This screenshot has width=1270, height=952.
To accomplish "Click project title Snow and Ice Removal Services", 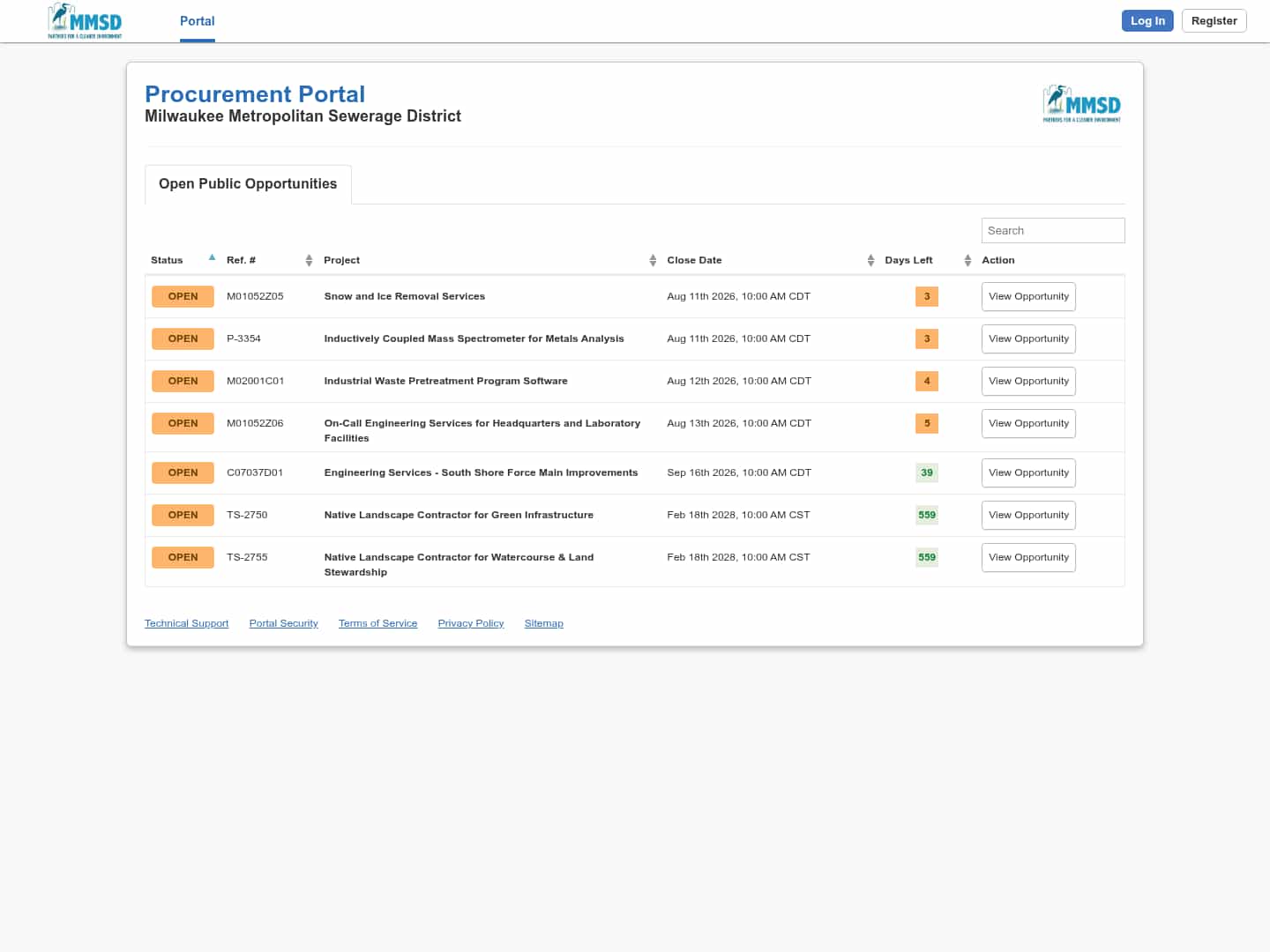I will click(x=405, y=296).
